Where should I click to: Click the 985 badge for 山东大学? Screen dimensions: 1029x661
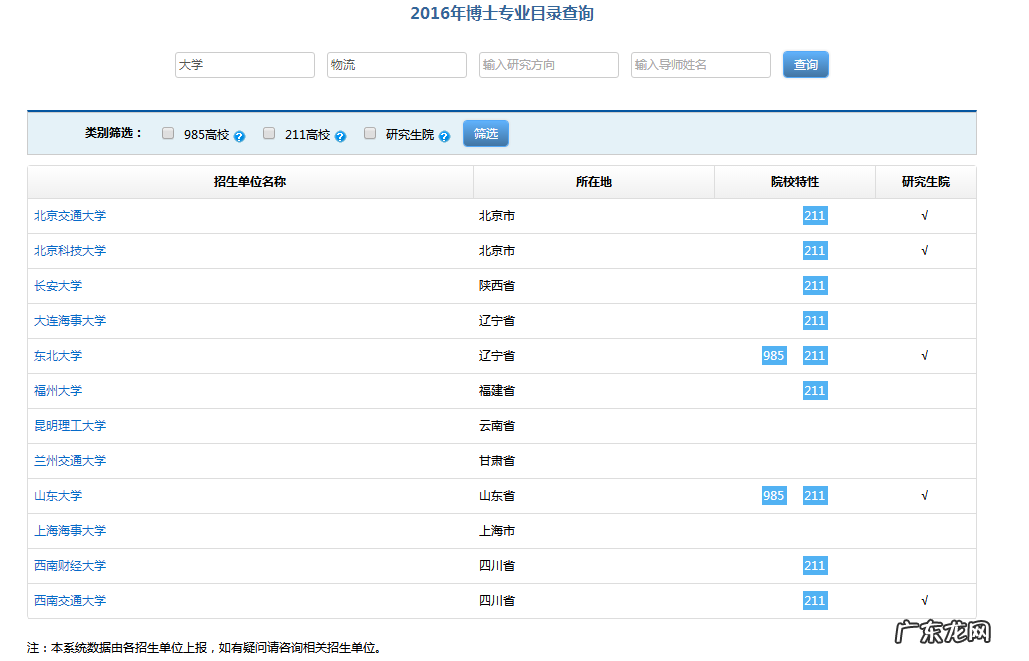pyautogui.click(x=773, y=495)
